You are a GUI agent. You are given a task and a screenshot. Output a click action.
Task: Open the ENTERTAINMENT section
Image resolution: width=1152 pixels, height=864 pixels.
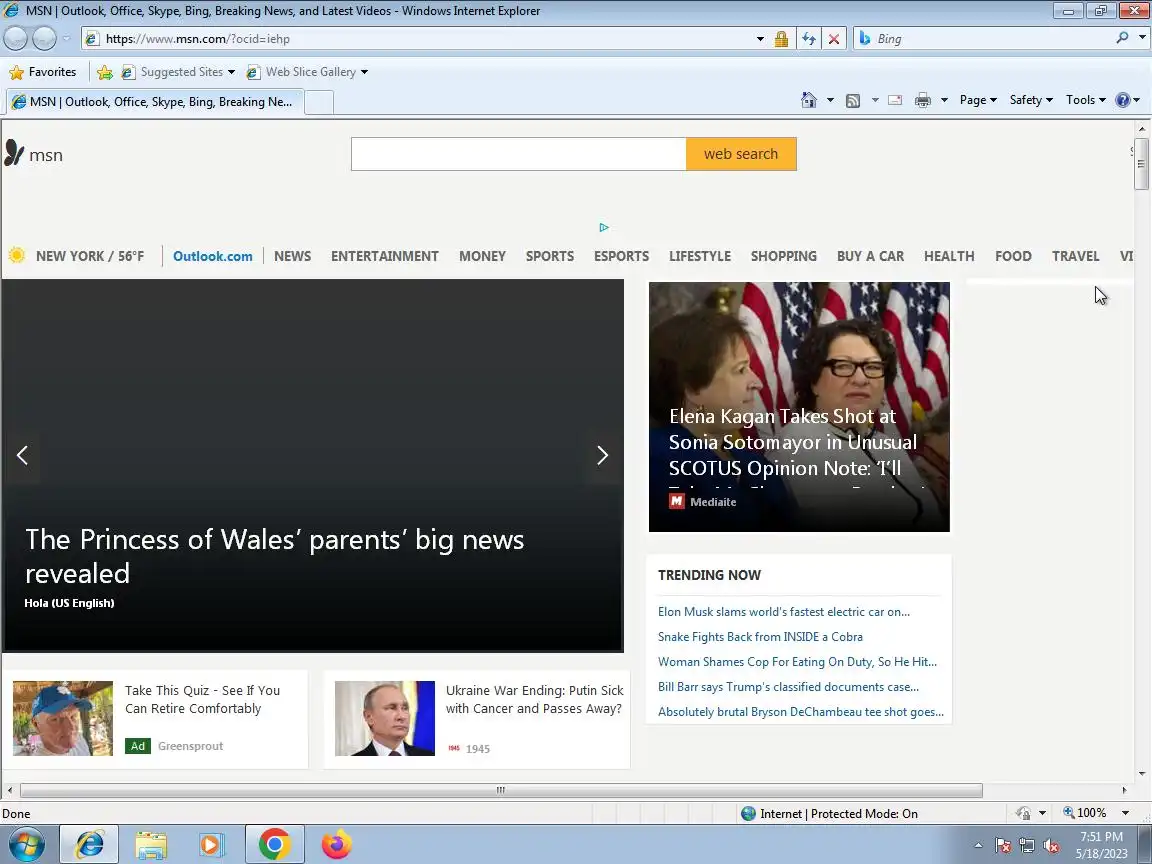(384, 256)
